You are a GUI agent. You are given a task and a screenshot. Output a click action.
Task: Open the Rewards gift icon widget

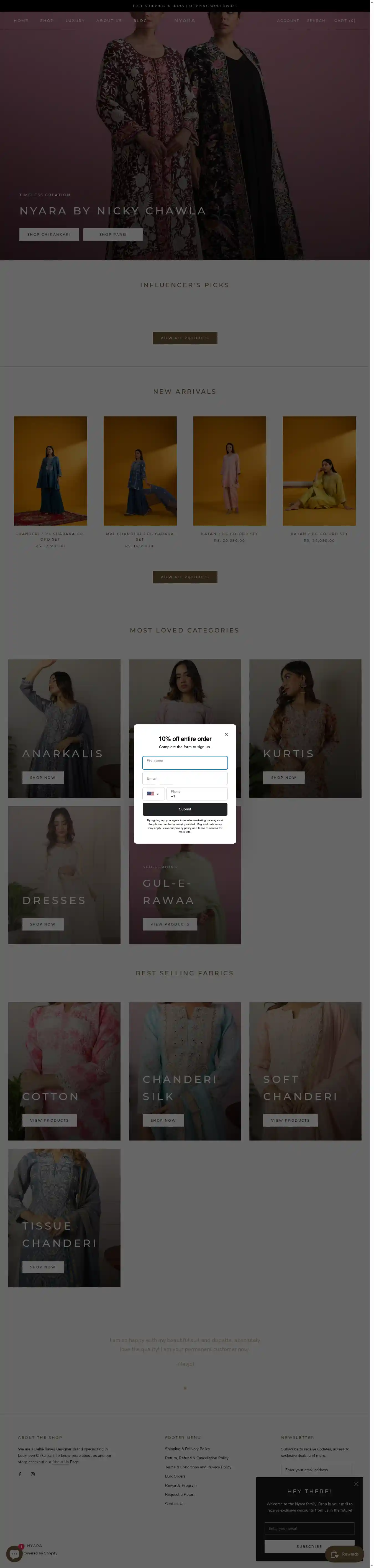click(345, 1554)
